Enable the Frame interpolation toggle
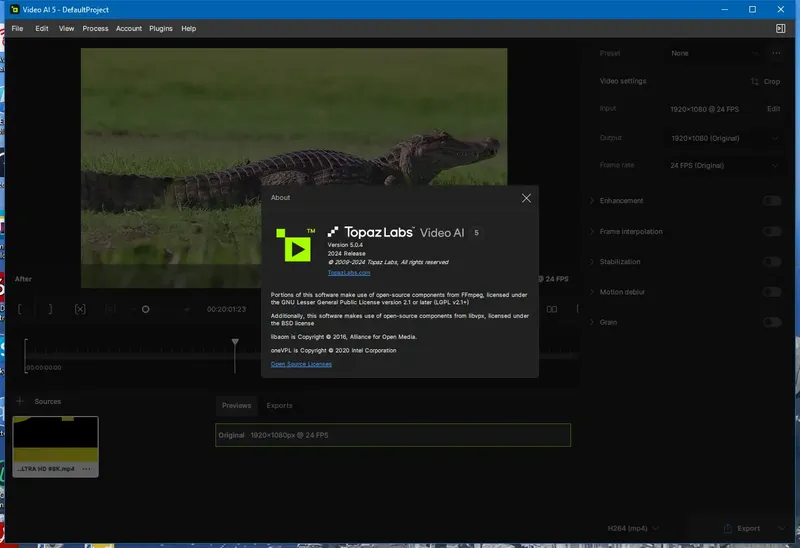 click(x=772, y=232)
